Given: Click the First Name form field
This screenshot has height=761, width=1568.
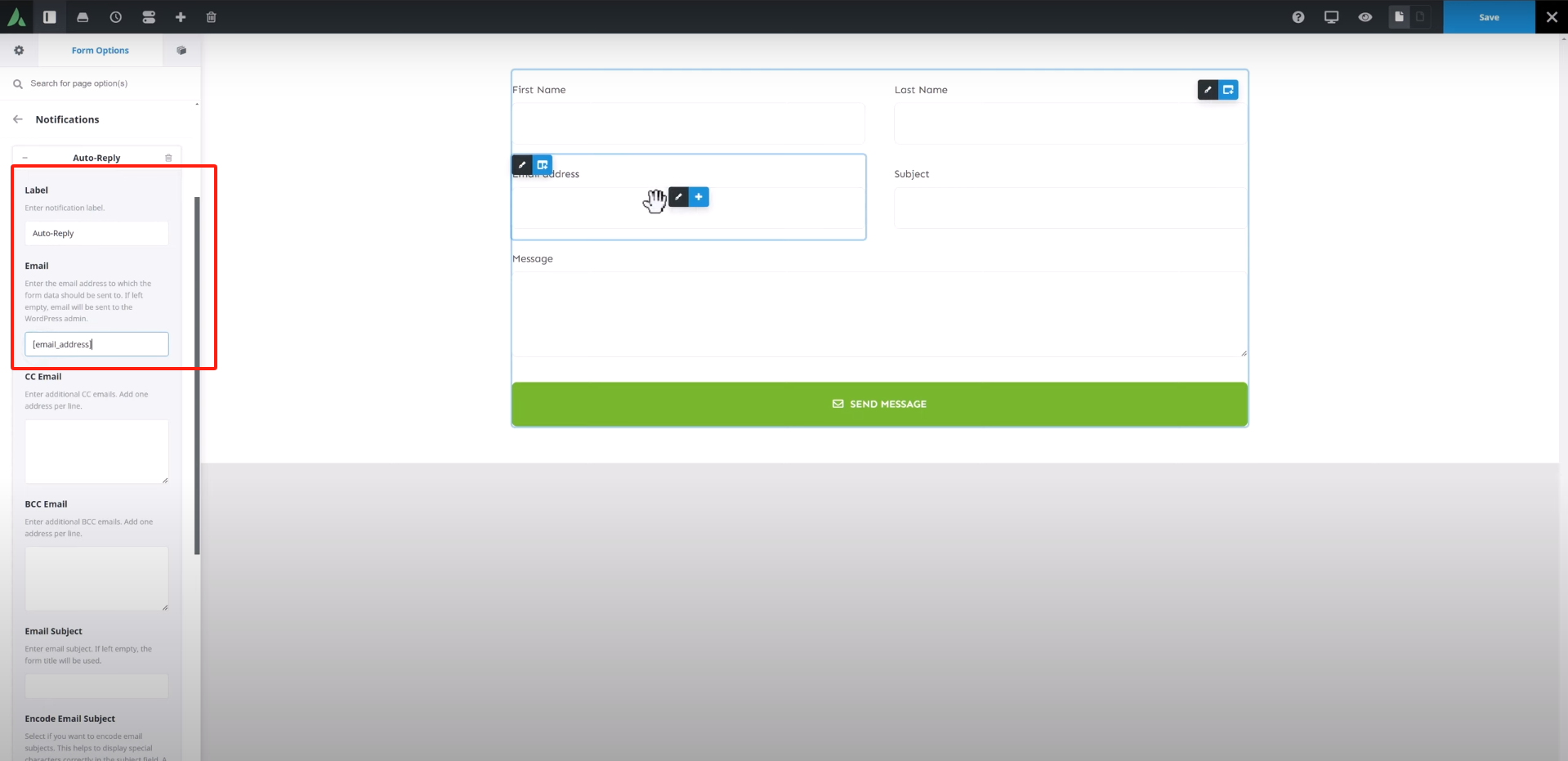Looking at the screenshot, I should tap(688, 123).
